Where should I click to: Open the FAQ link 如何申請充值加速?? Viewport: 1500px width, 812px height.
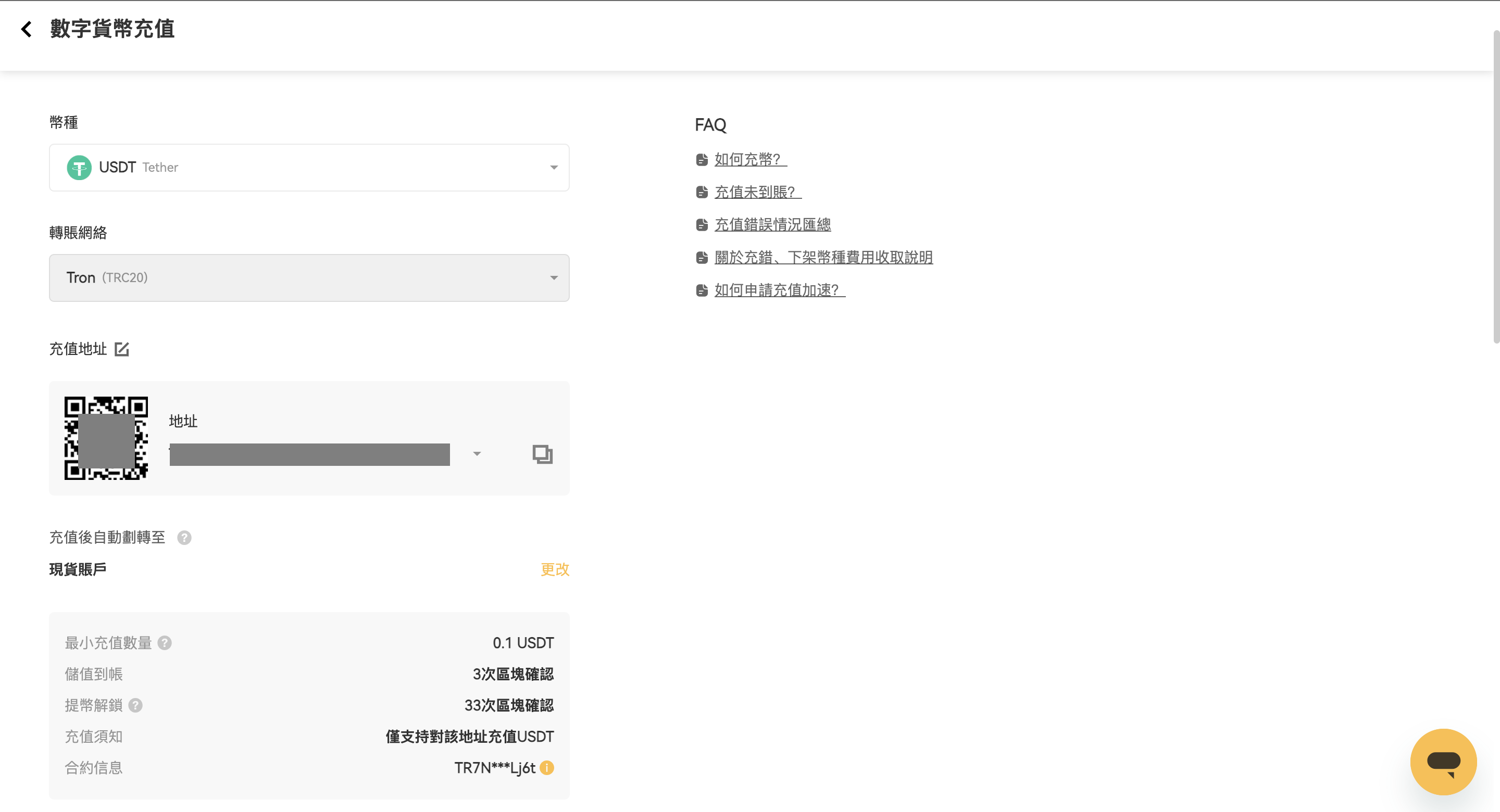click(780, 290)
